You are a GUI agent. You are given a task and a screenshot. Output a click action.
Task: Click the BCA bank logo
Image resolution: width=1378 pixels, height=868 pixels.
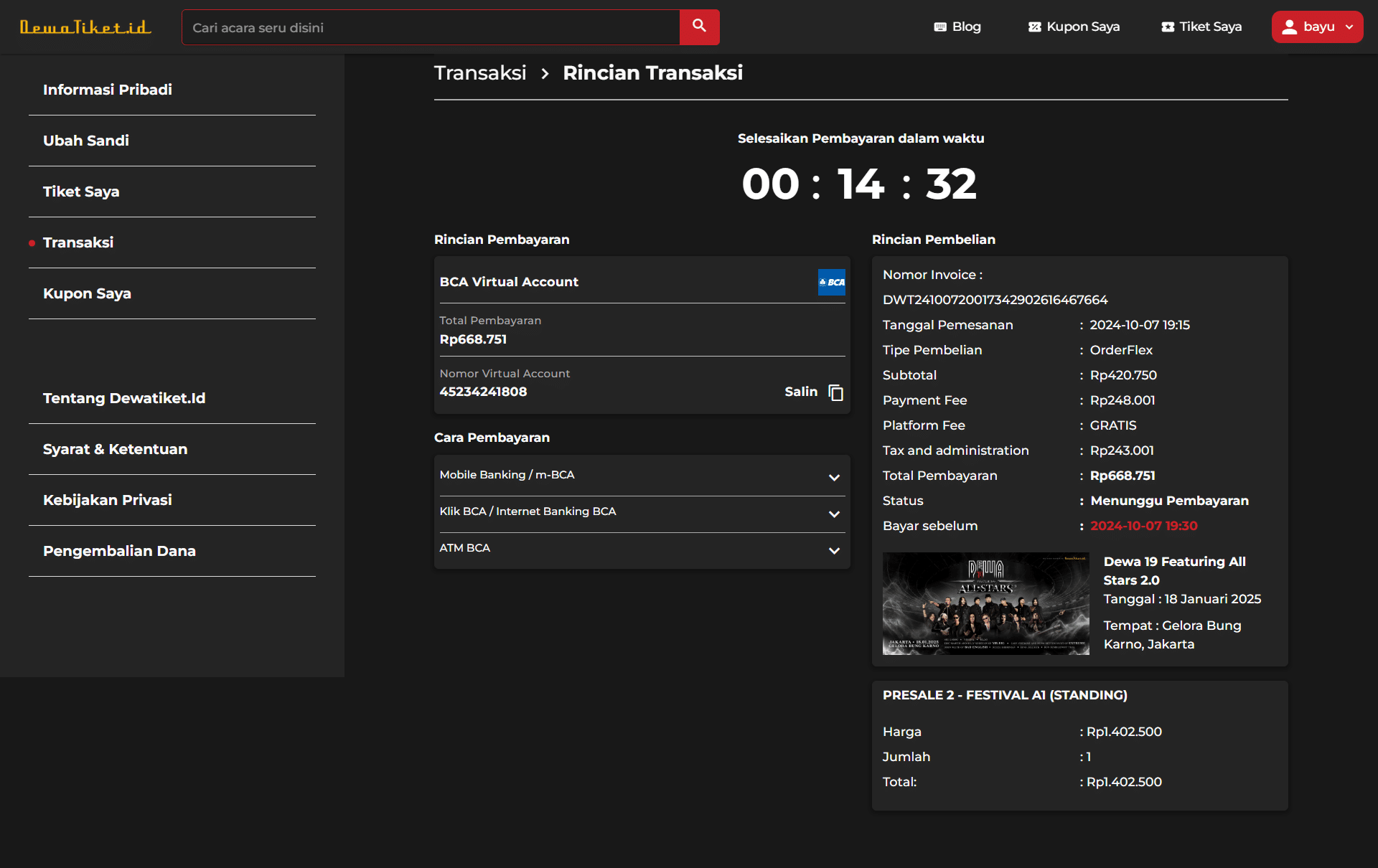tap(832, 282)
